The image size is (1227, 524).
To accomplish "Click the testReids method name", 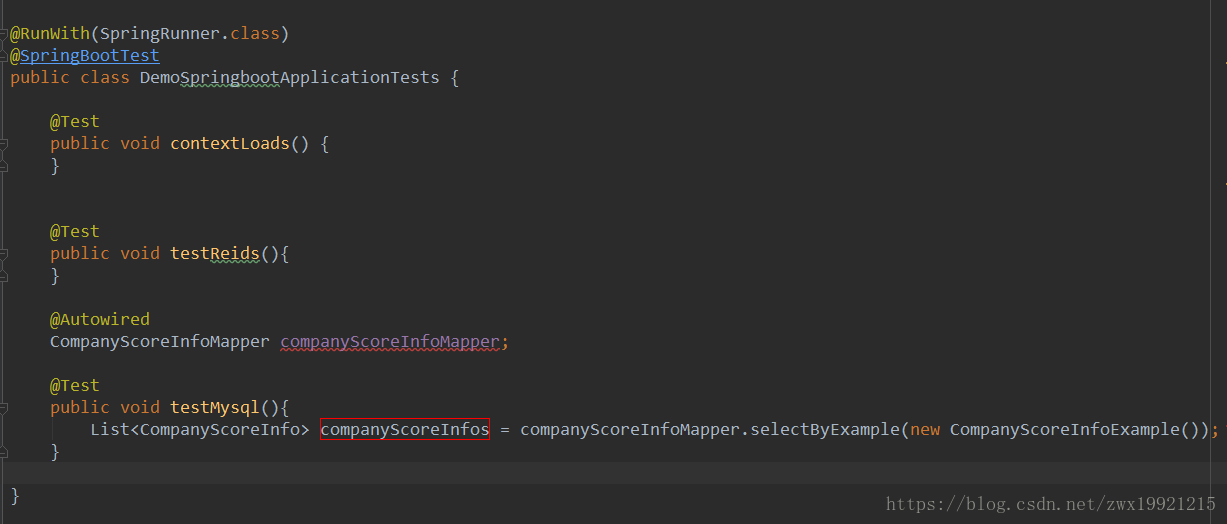I will click(x=215, y=253).
